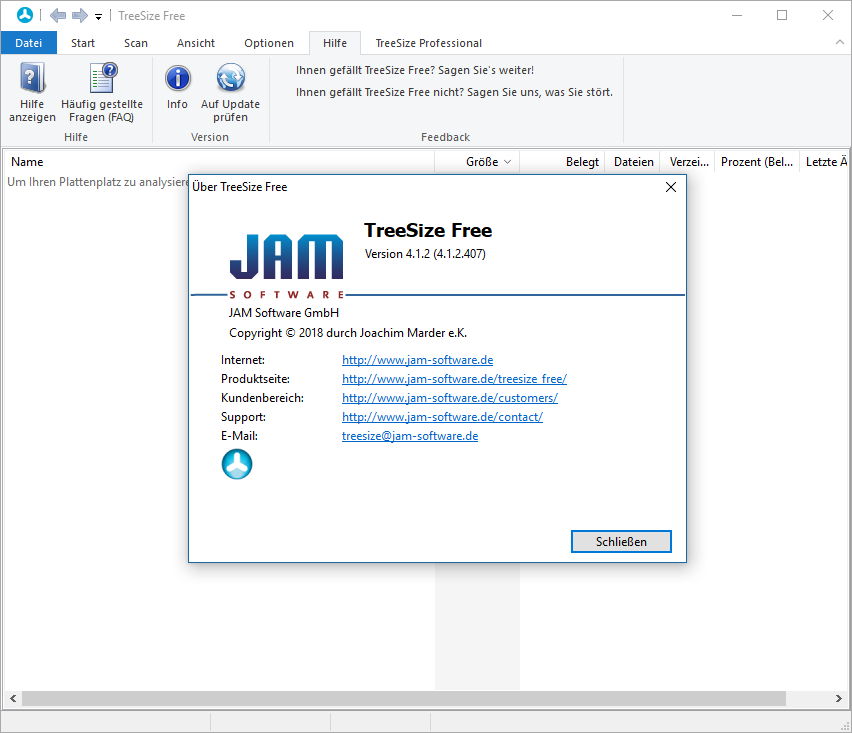Click the treesize@jam-software.de email link
This screenshot has height=733, width=852.
pos(410,436)
